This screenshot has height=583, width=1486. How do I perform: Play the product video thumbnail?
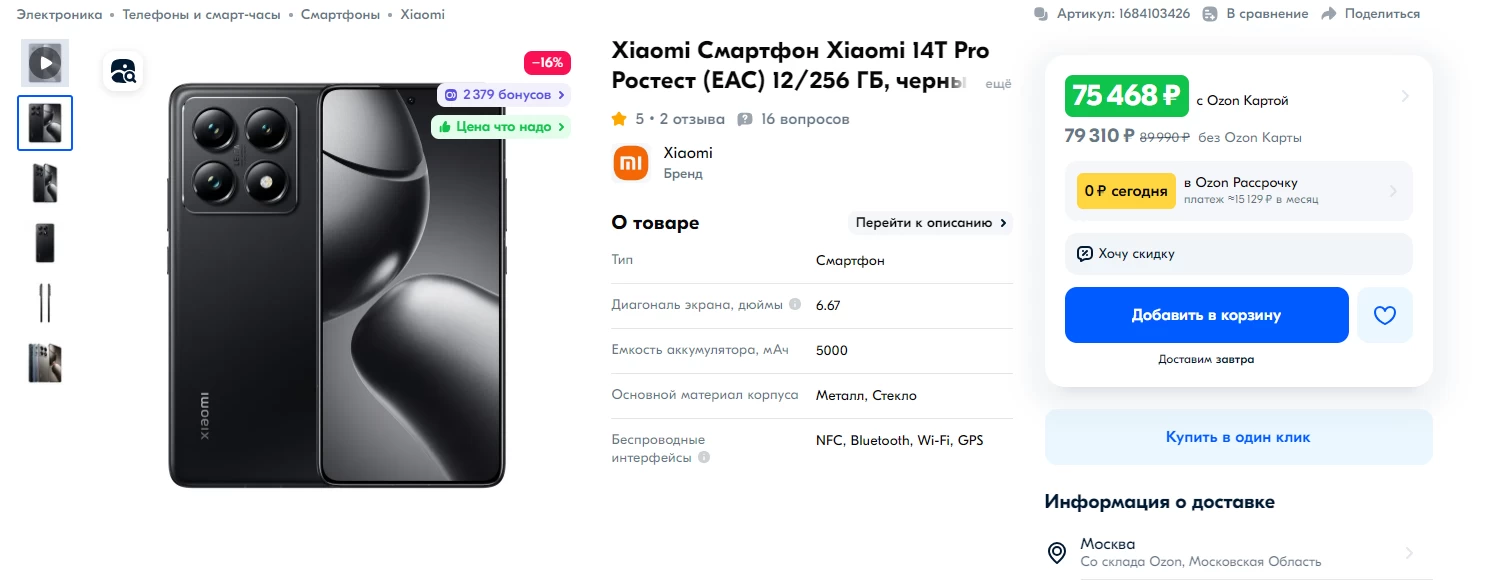click(x=45, y=63)
